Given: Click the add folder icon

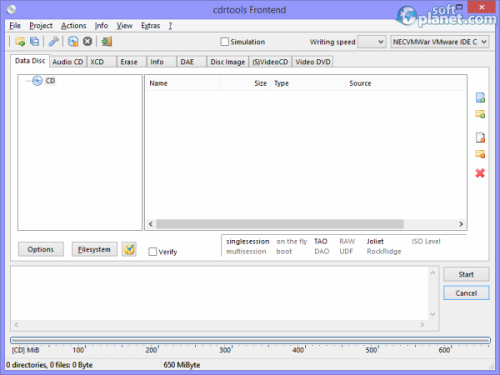Looking at the screenshot, I should point(480,114).
